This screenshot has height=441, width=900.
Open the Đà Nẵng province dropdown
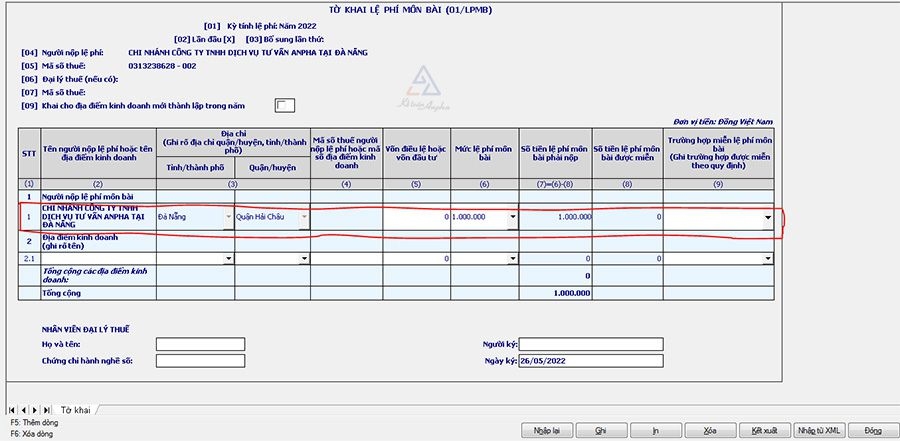(x=228, y=217)
